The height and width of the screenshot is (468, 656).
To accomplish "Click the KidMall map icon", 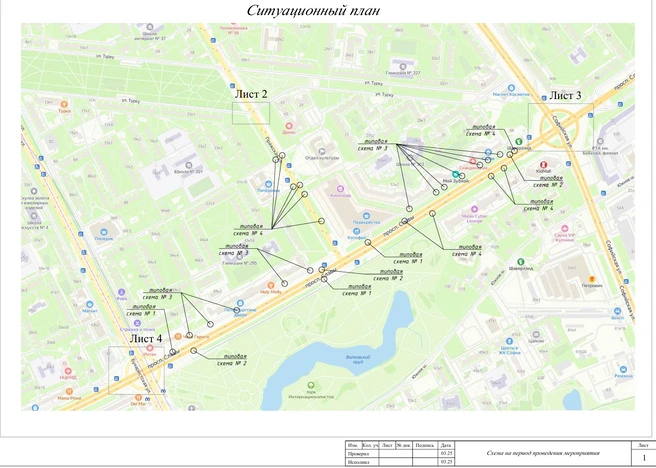I will click(x=543, y=165).
